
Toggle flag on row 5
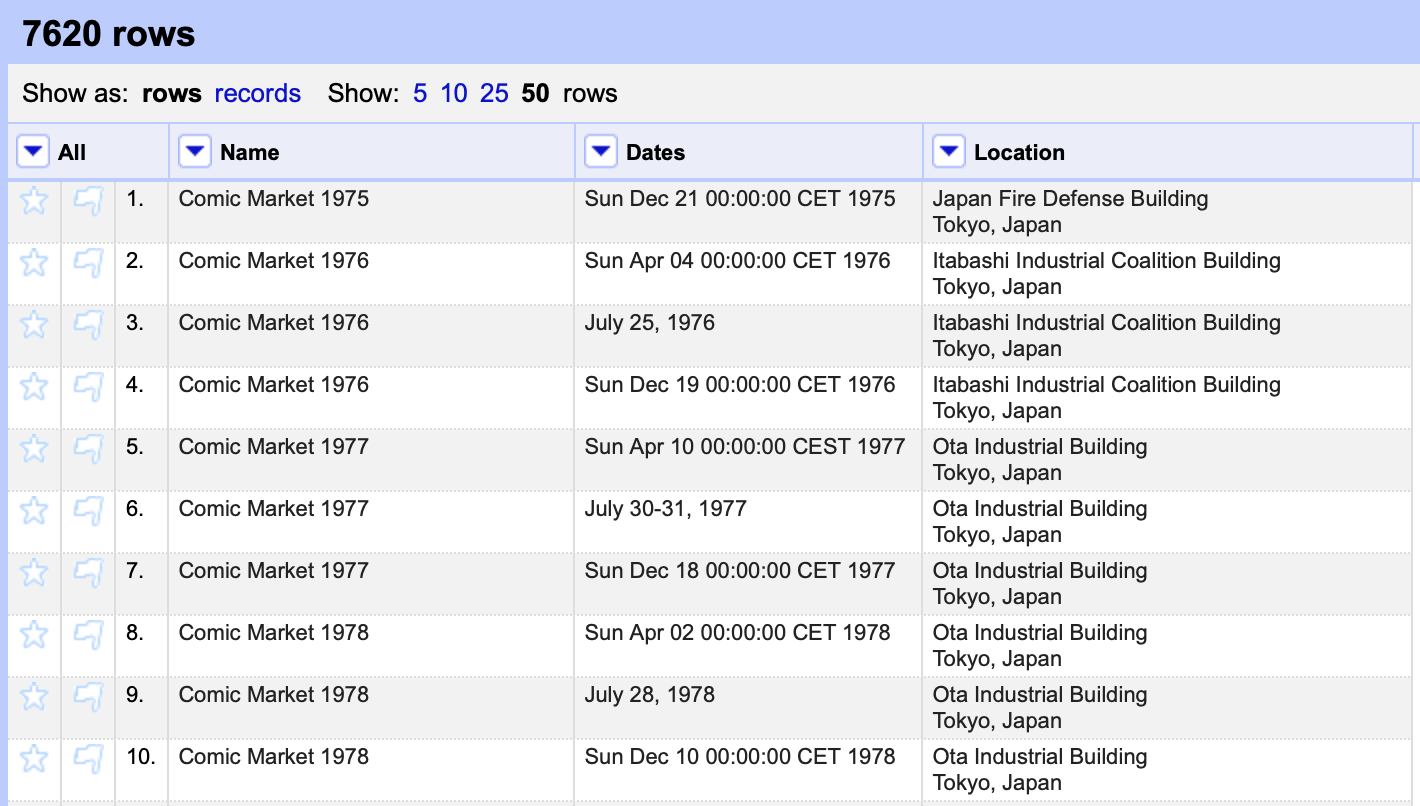tap(88, 449)
